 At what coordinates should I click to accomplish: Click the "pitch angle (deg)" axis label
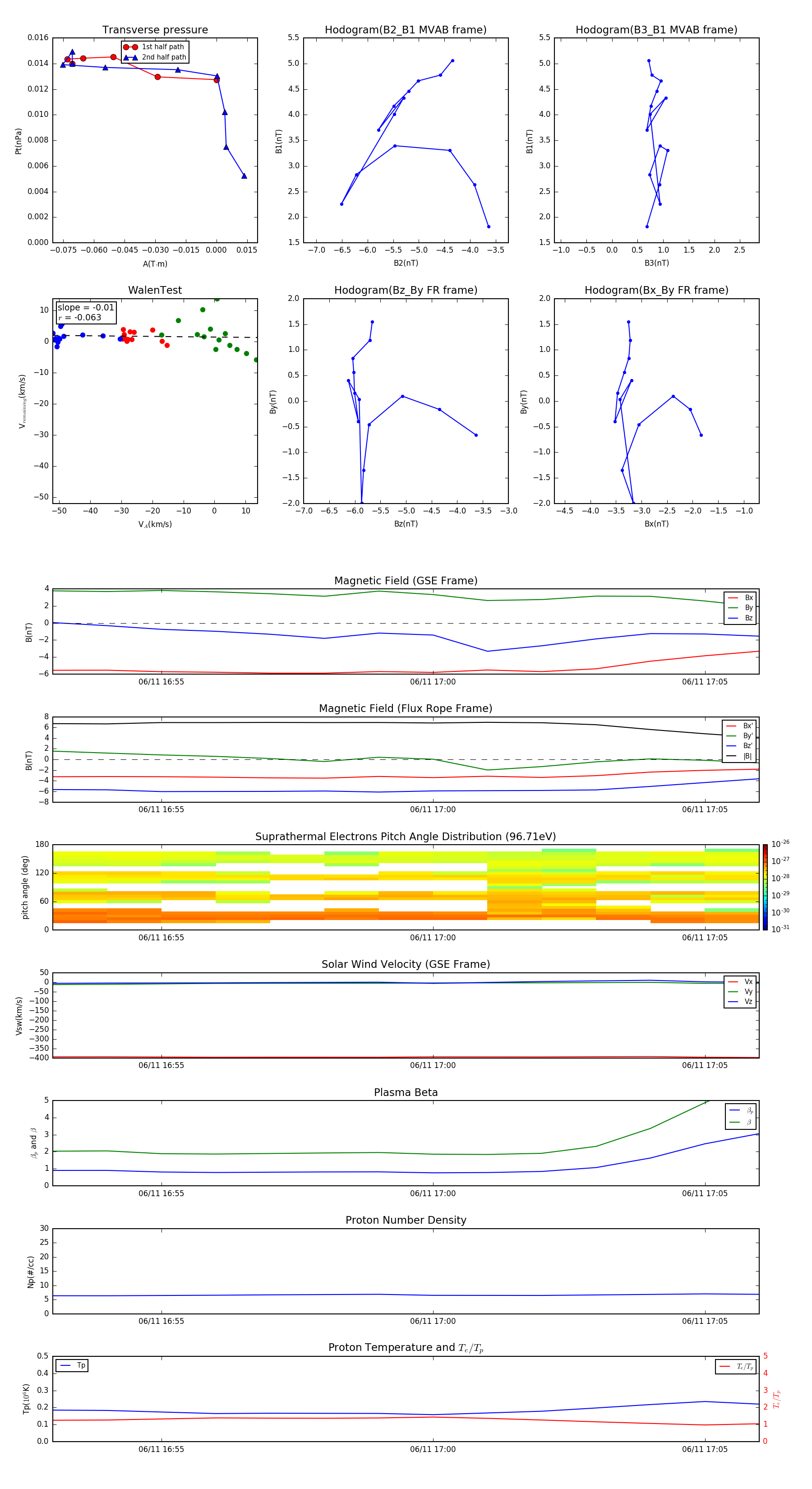[x=25, y=887]
